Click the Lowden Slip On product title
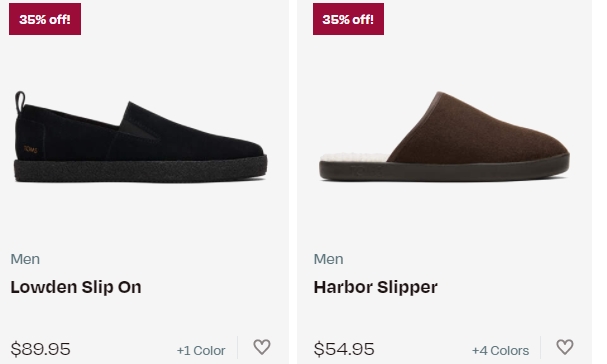Image resolution: width=607 pixels, height=364 pixels. pyautogui.click(x=76, y=287)
